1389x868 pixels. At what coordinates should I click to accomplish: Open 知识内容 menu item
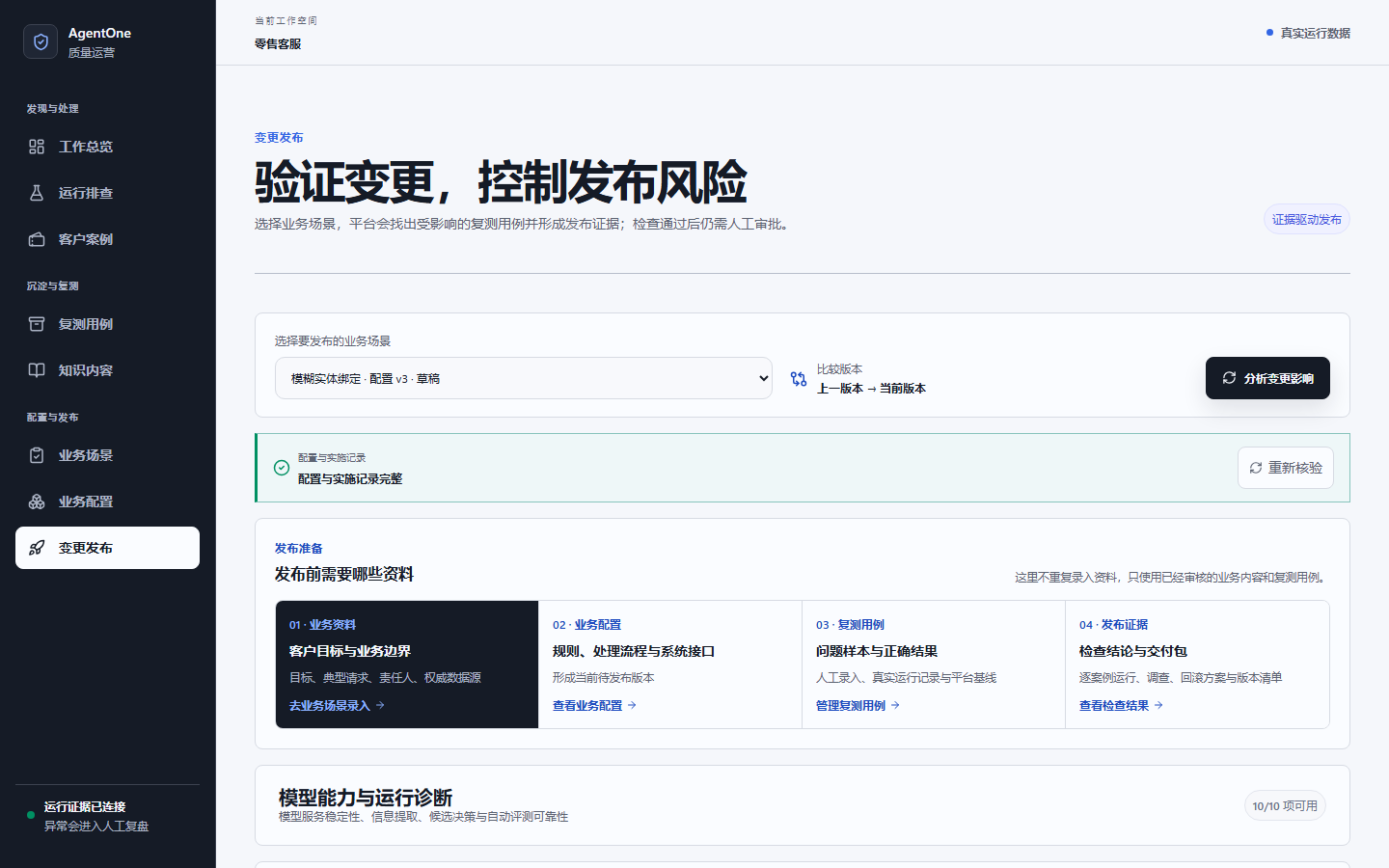[x=107, y=370]
